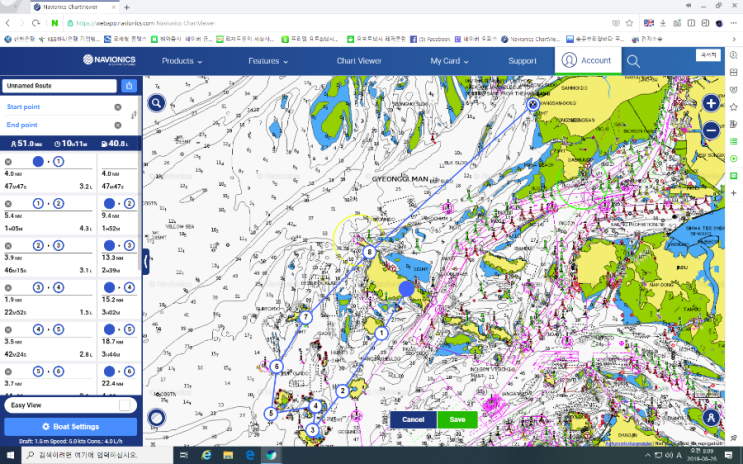Click the Unnamed Route name field

pos(59,86)
